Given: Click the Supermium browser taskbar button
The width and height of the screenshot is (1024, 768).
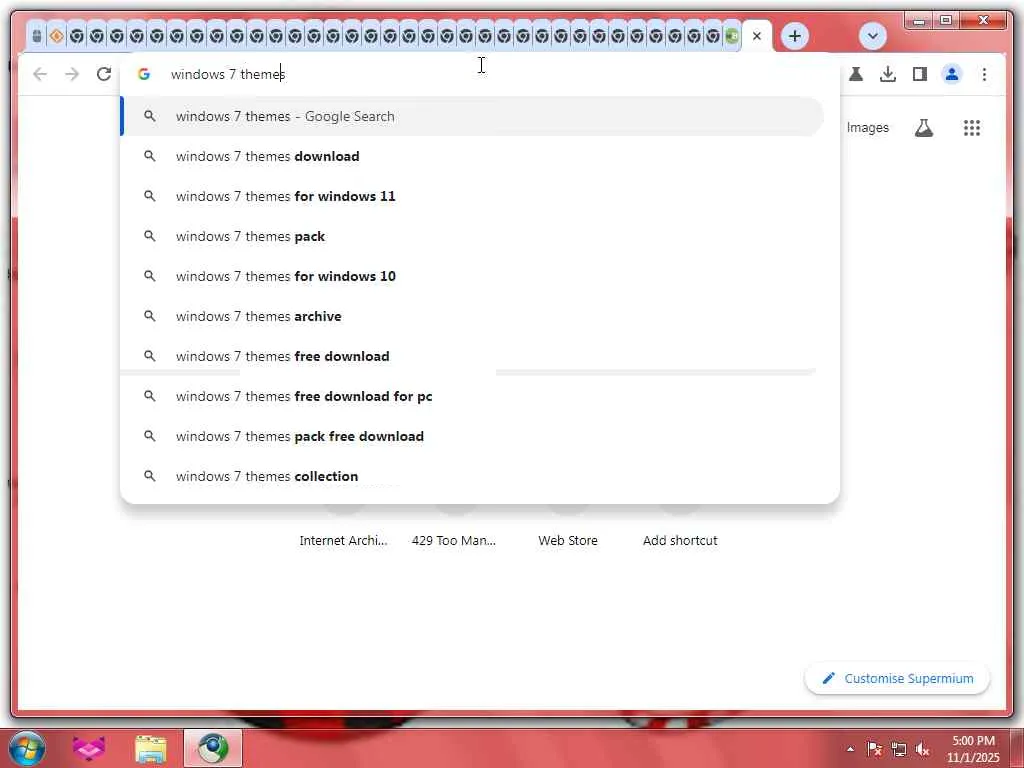Looking at the screenshot, I should coord(213,748).
